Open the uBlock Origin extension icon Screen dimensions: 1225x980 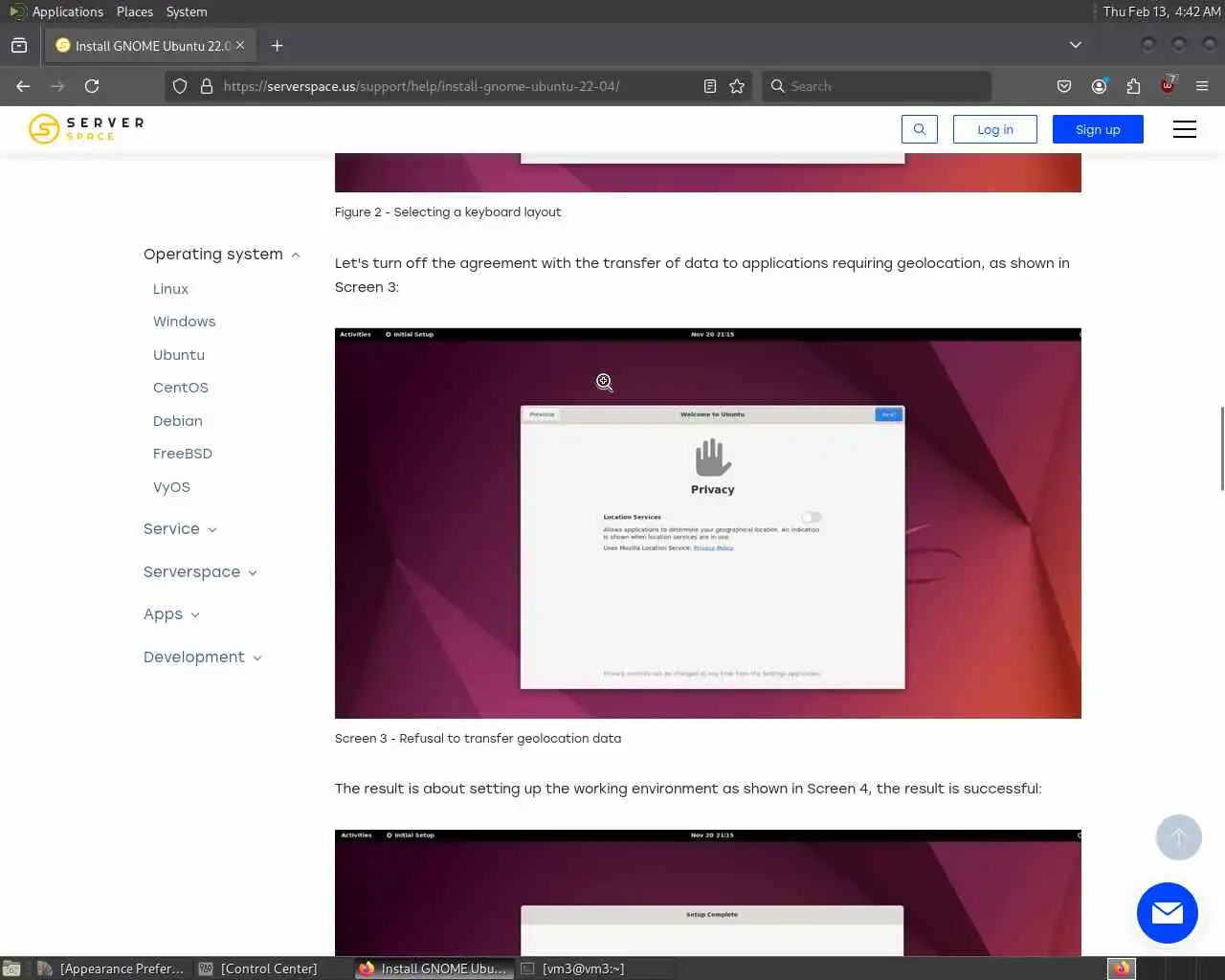(x=1168, y=86)
